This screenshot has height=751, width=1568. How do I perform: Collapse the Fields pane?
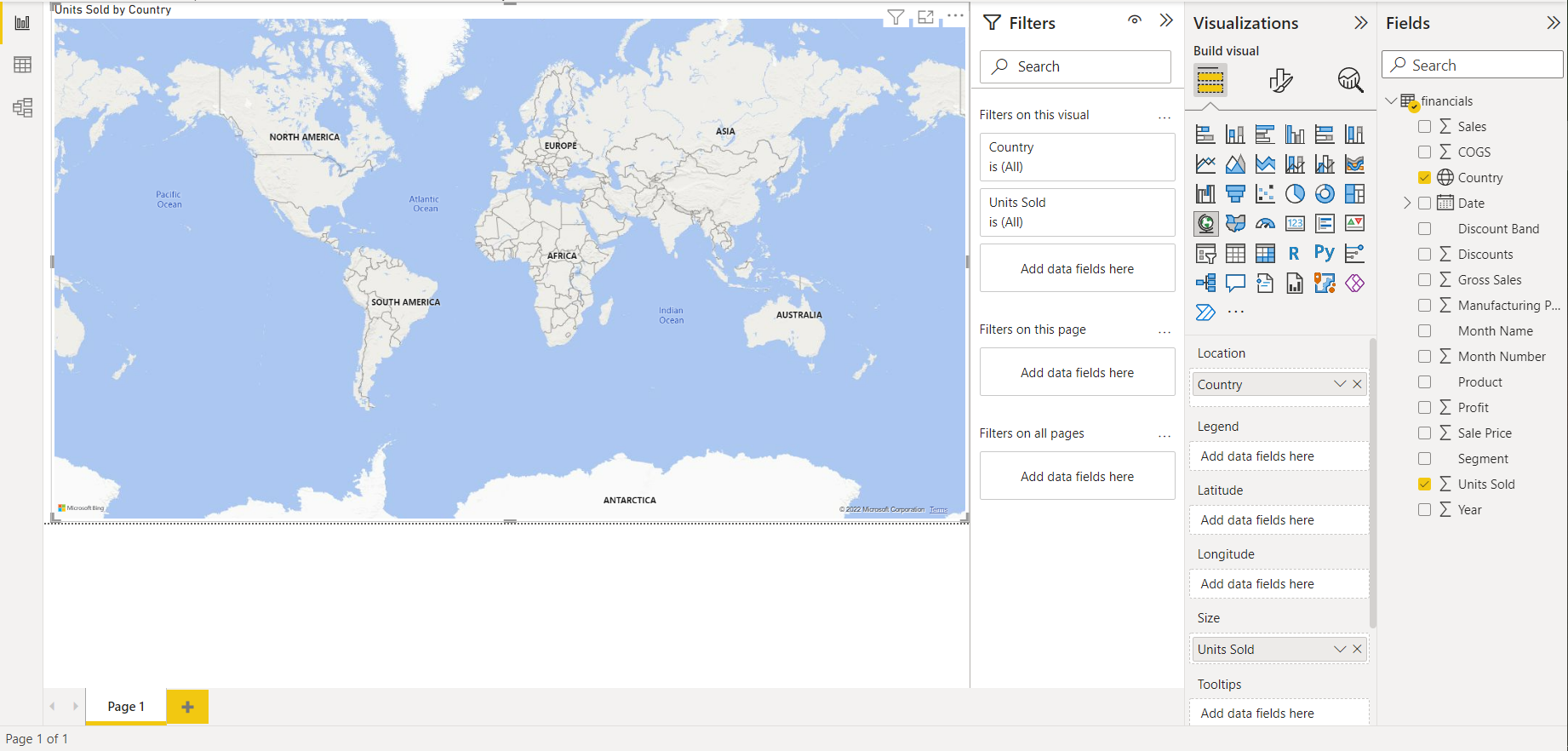tap(1554, 23)
